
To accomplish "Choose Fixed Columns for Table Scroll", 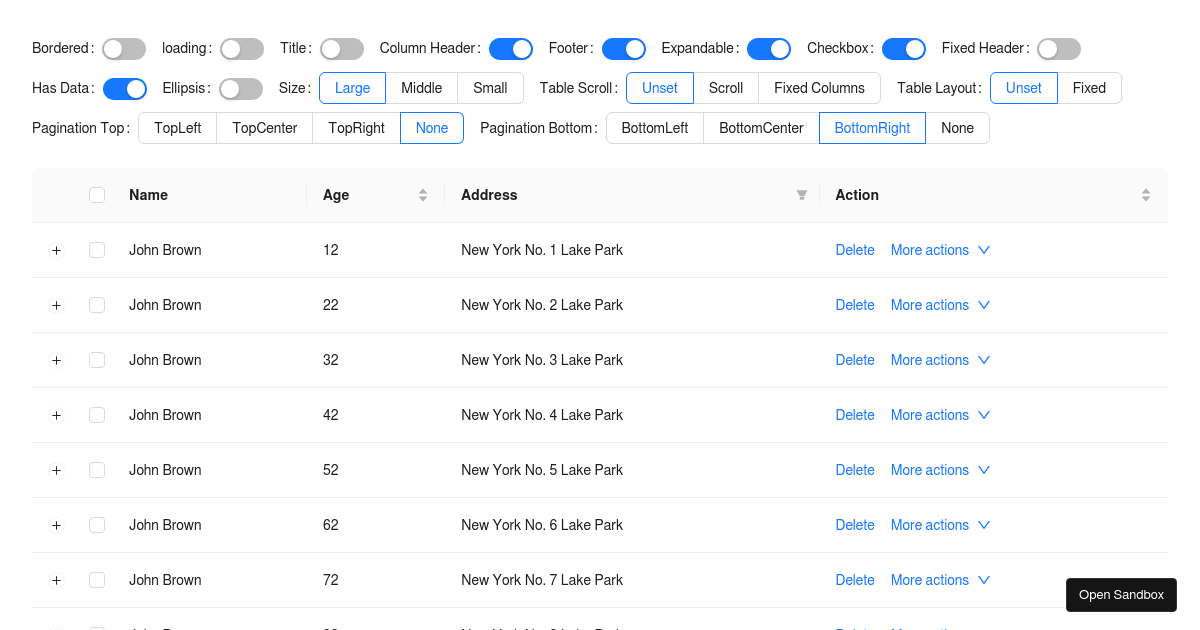I will pyautogui.click(x=819, y=88).
